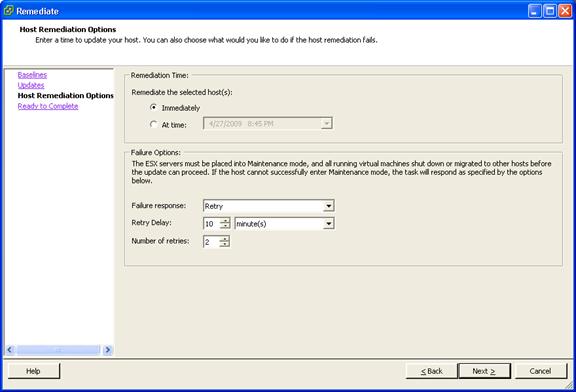Increase Number of retries with up arrow
This screenshot has width=576, height=392.
click(x=224, y=239)
